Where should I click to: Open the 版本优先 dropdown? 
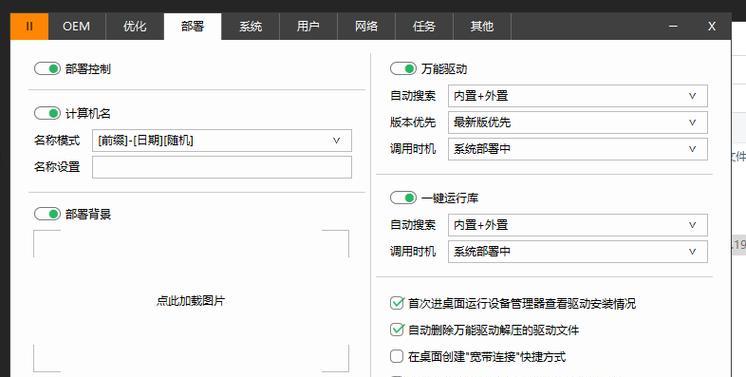[x=578, y=122]
